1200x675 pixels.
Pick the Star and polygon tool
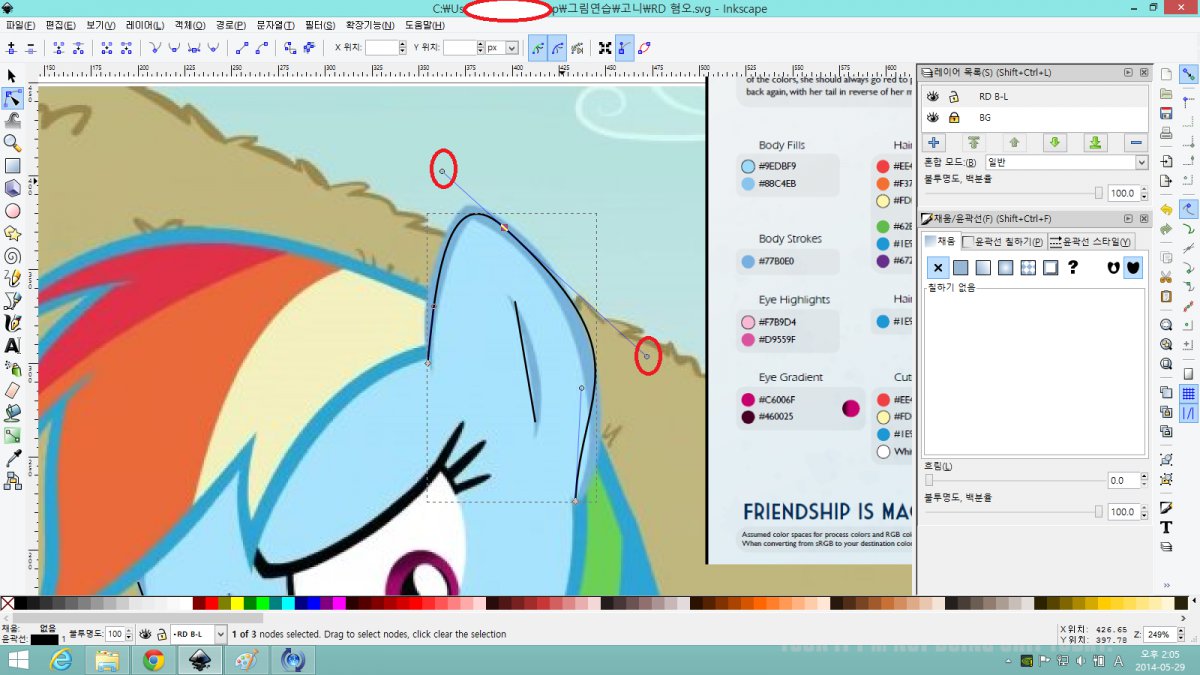[x=12, y=233]
